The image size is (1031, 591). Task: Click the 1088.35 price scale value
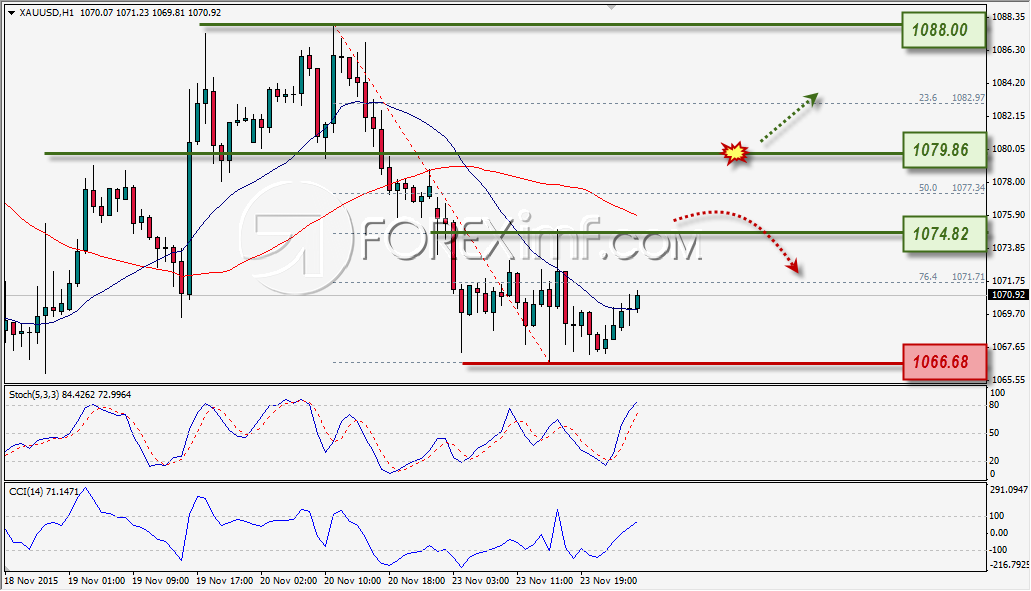(1009, 16)
